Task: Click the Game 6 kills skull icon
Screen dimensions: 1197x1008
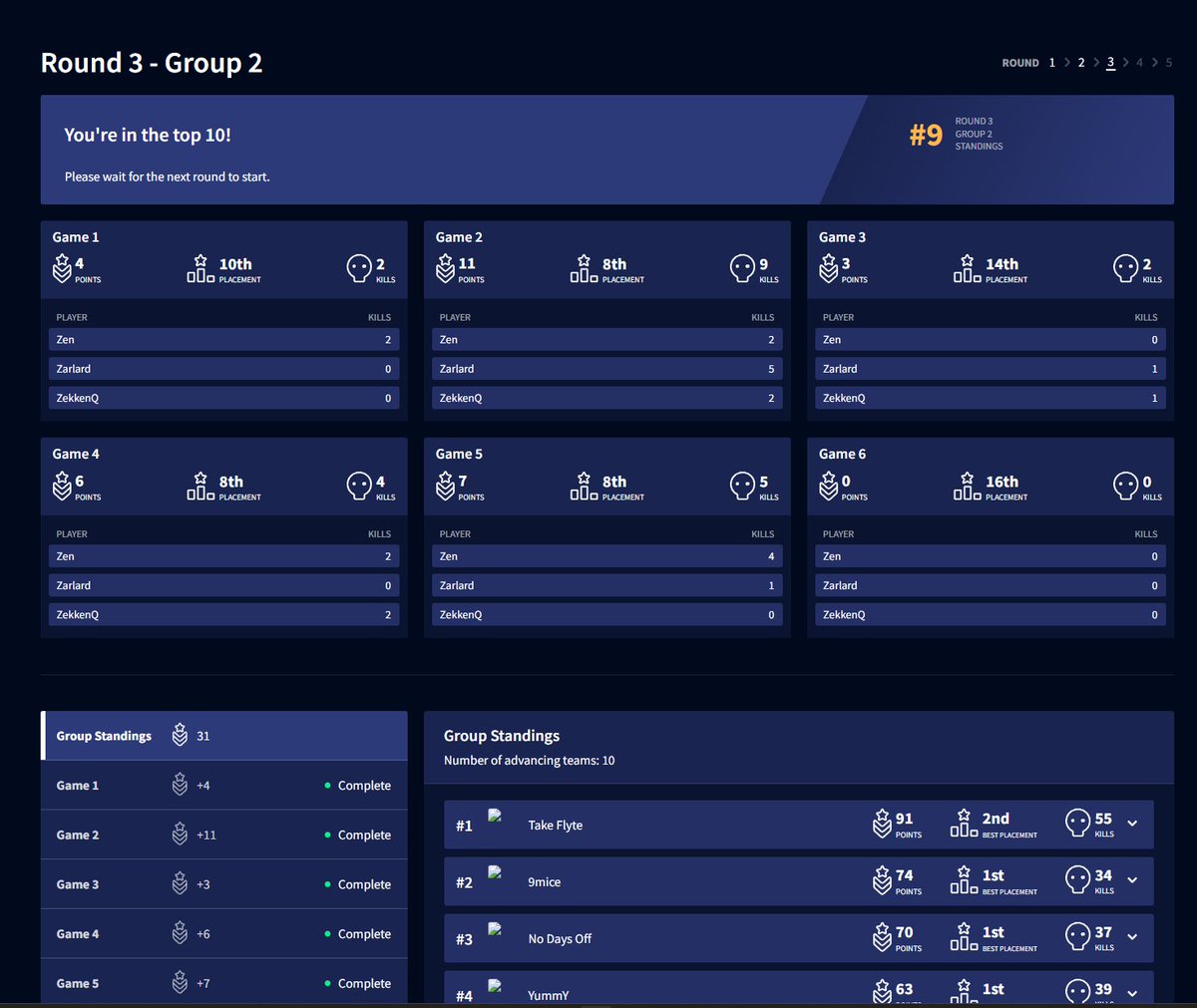Action: click(1125, 486)
